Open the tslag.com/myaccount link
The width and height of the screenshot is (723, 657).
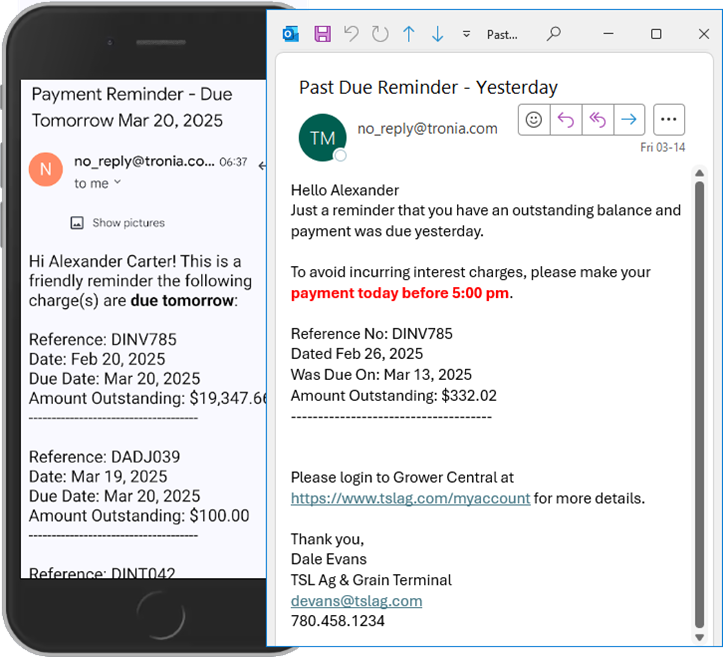coord(410,498)
